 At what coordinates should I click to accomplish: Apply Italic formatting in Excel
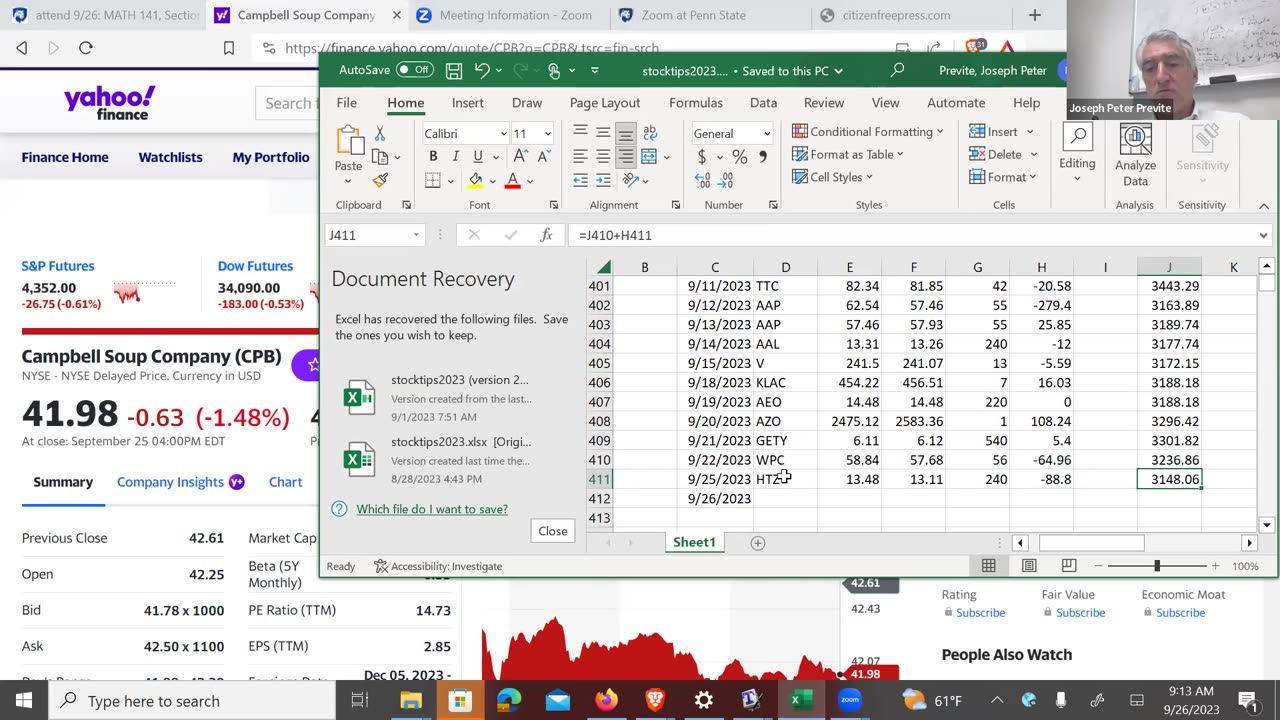pos(455,157)
